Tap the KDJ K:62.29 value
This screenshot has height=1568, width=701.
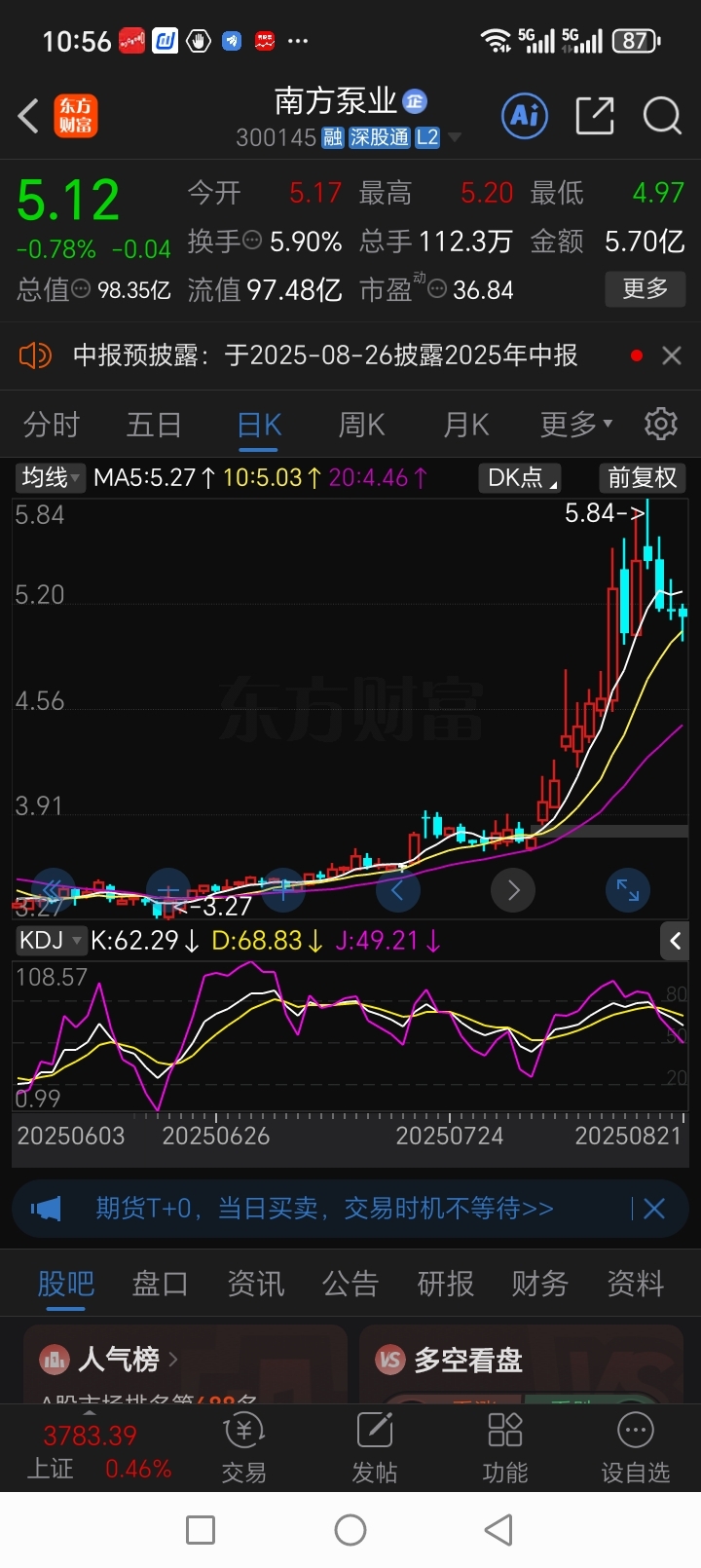click(x=145, y=941)
